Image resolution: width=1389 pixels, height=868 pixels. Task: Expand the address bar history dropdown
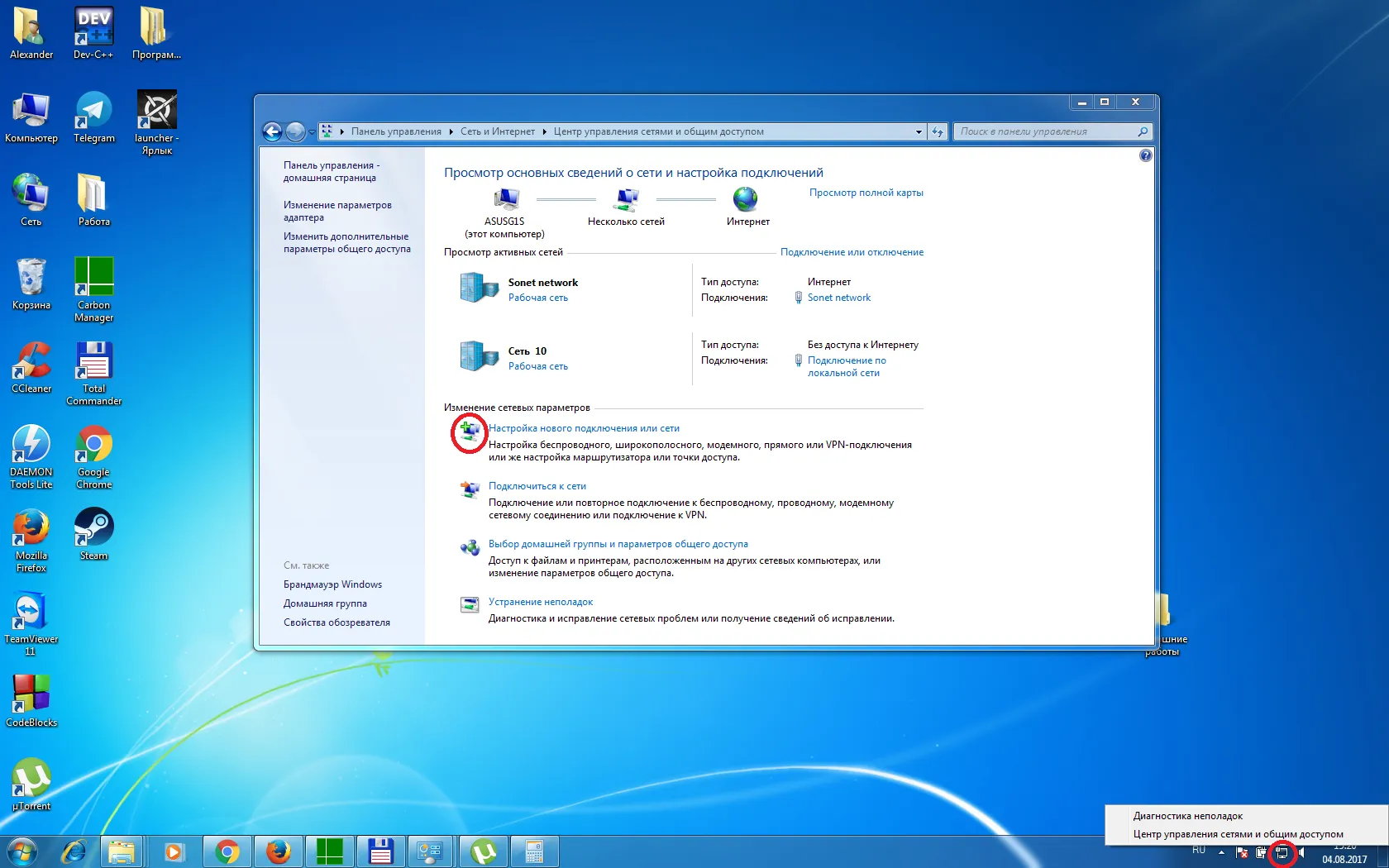919,131
